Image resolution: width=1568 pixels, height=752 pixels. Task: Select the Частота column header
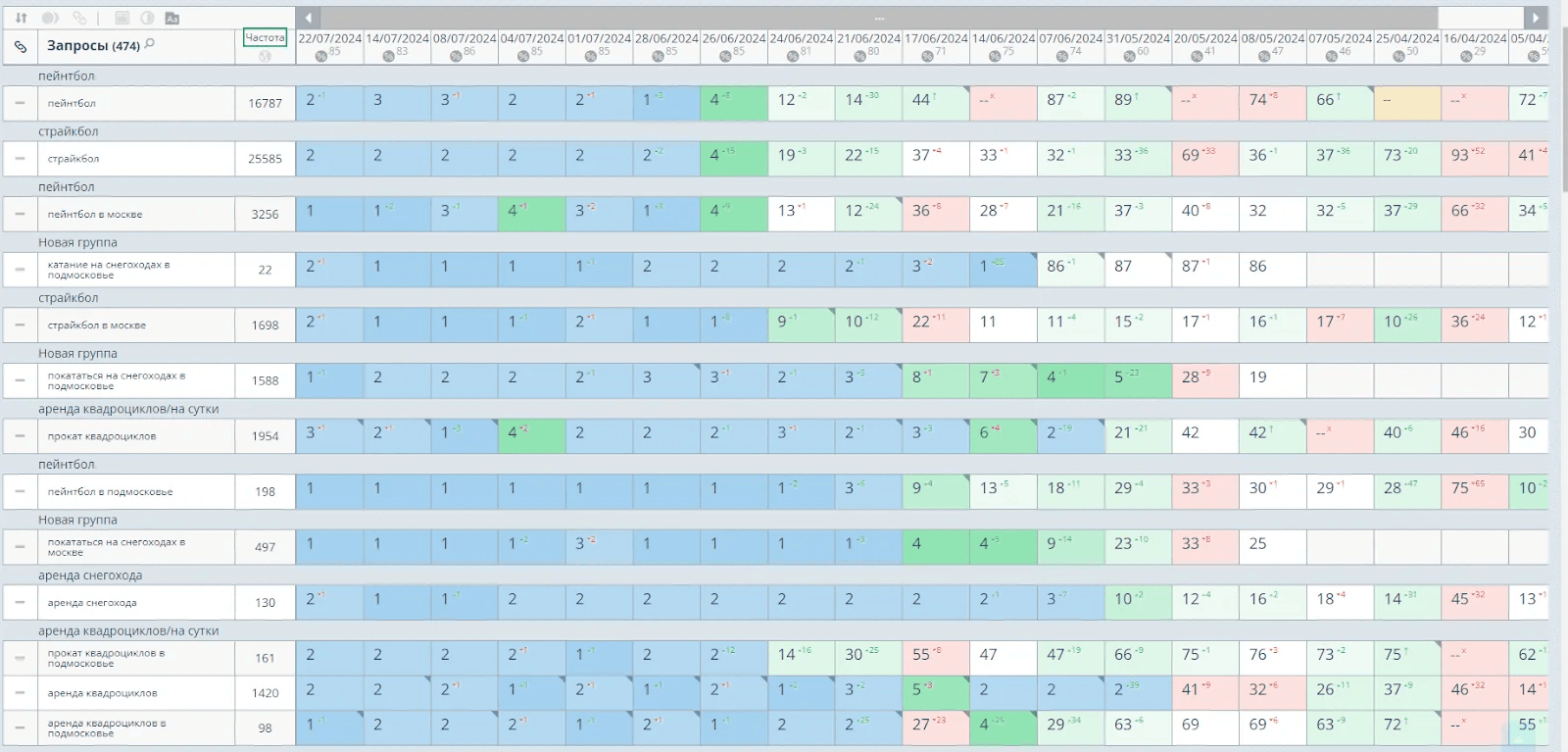(265, 37)
